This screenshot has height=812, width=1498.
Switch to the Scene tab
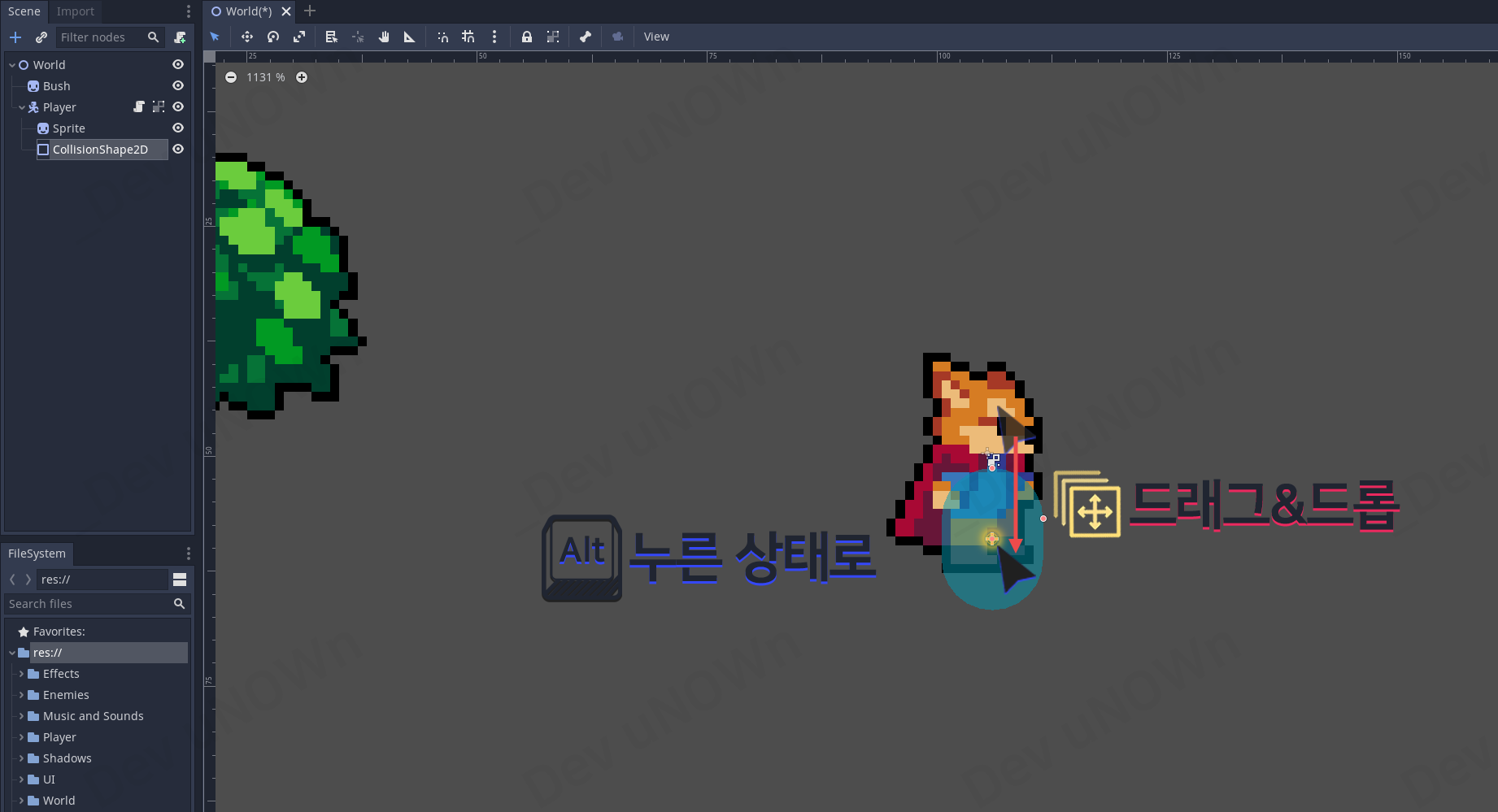(24, 11)
